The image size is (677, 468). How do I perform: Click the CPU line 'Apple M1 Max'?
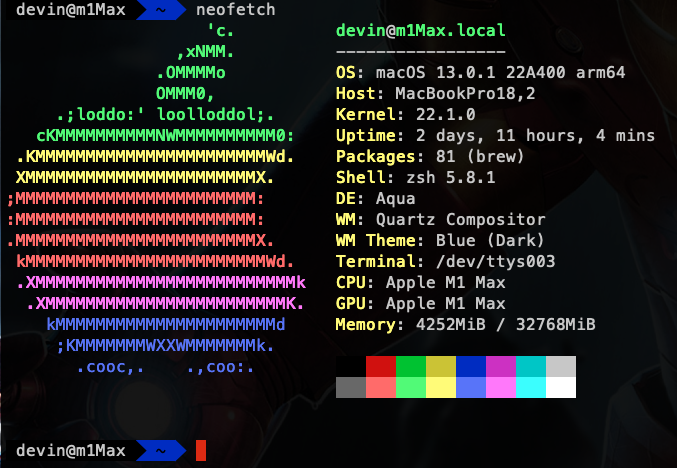point(446,282)
